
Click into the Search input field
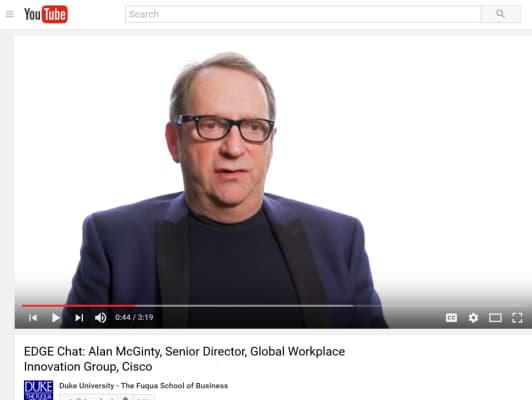303,14
